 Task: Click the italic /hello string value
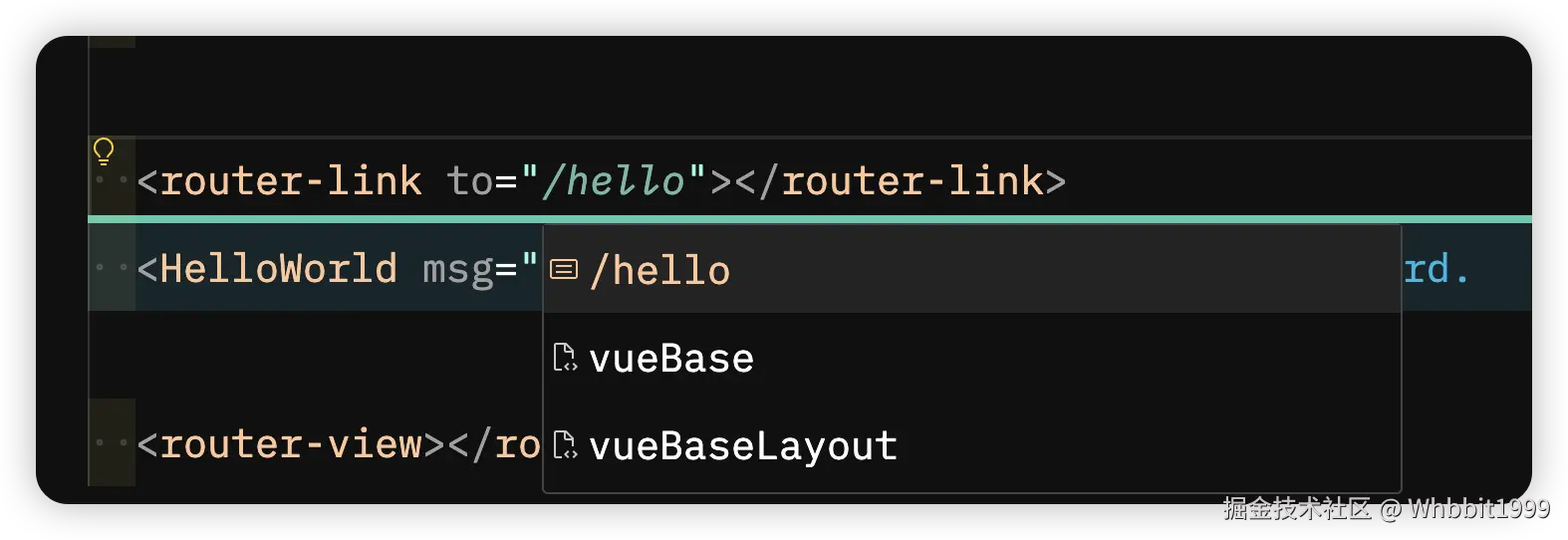click(x=614, y=181)
